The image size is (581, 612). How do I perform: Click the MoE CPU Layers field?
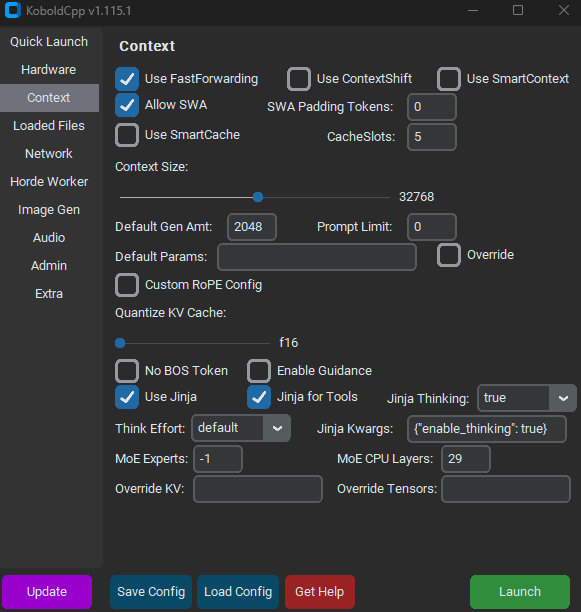[x=466, y=459]
